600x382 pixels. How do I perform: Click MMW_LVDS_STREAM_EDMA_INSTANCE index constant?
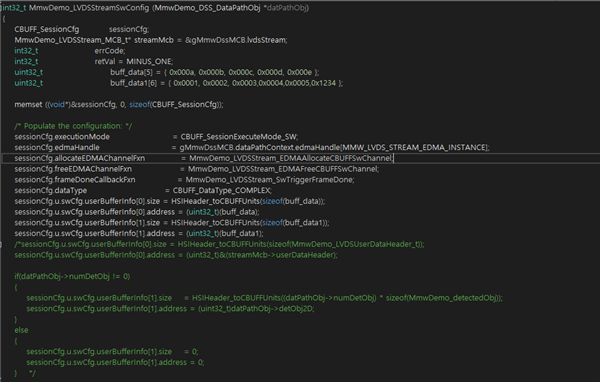[x=414, y=147]
